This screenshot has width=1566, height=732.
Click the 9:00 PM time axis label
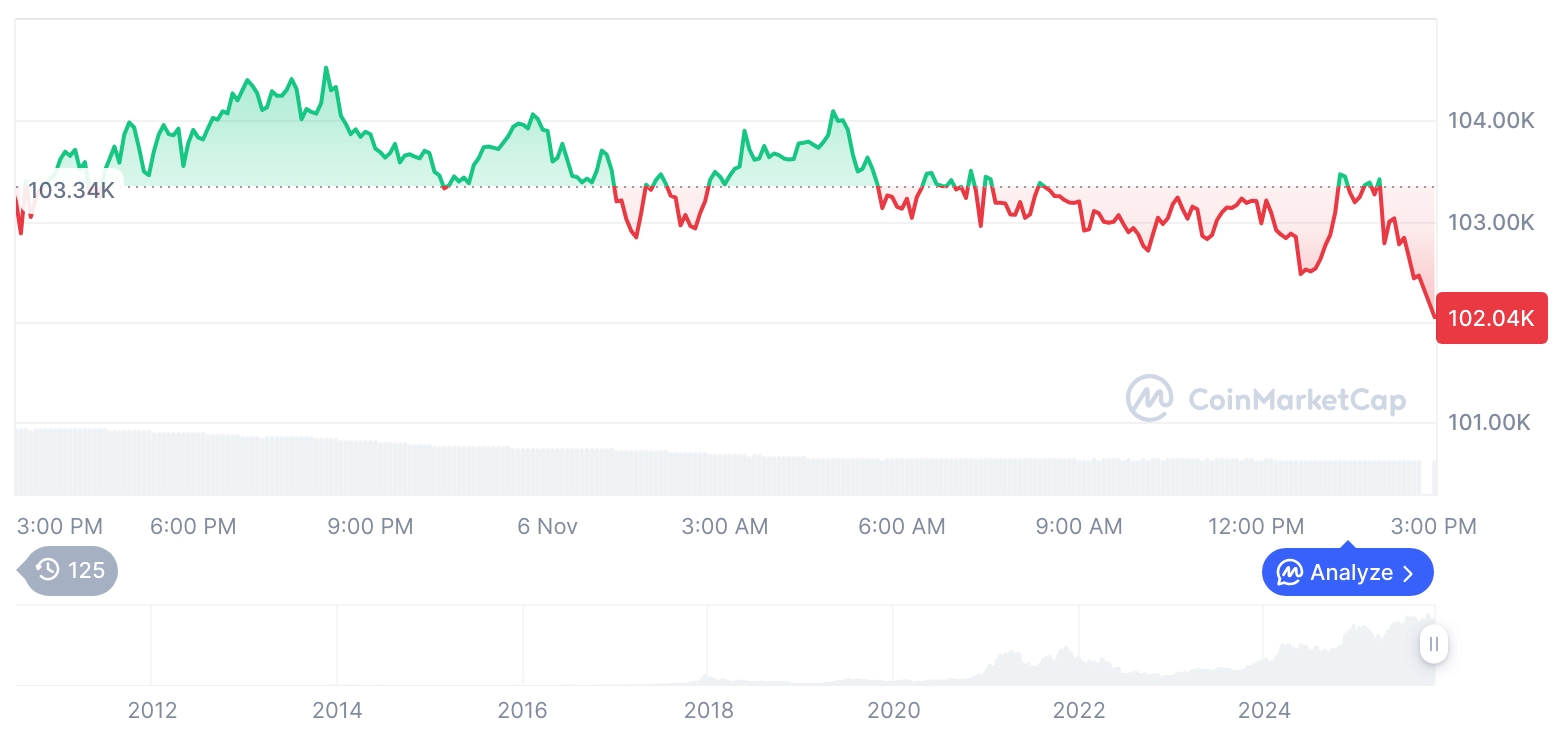(x=370, y=526)
